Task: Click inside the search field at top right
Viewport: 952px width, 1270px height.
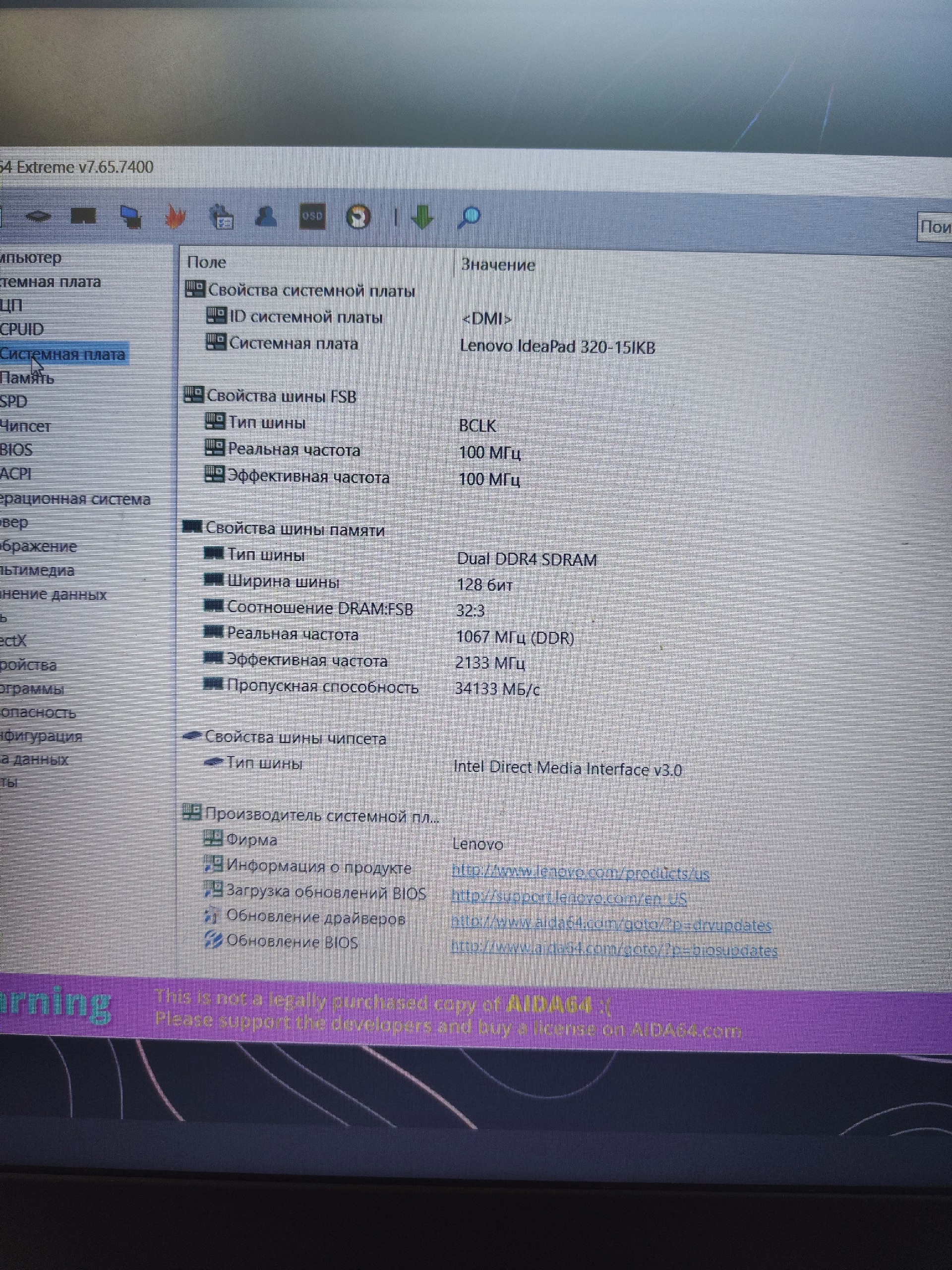Action: click(934, 227)
